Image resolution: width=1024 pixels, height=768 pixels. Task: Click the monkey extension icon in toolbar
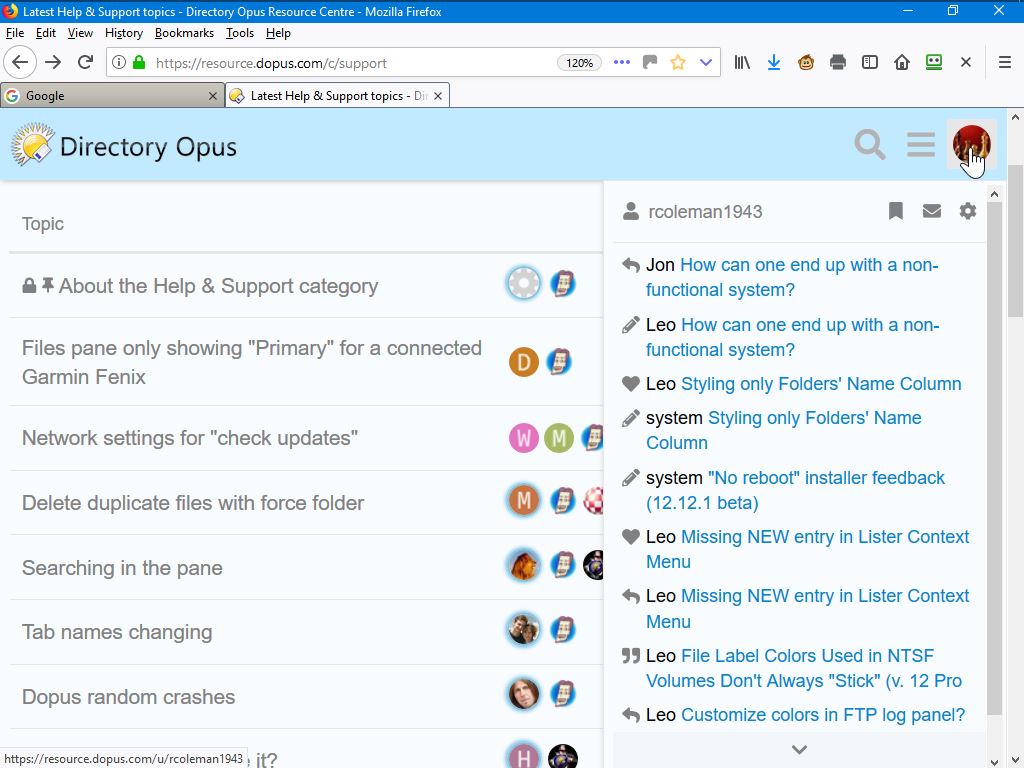click(806, 63)
